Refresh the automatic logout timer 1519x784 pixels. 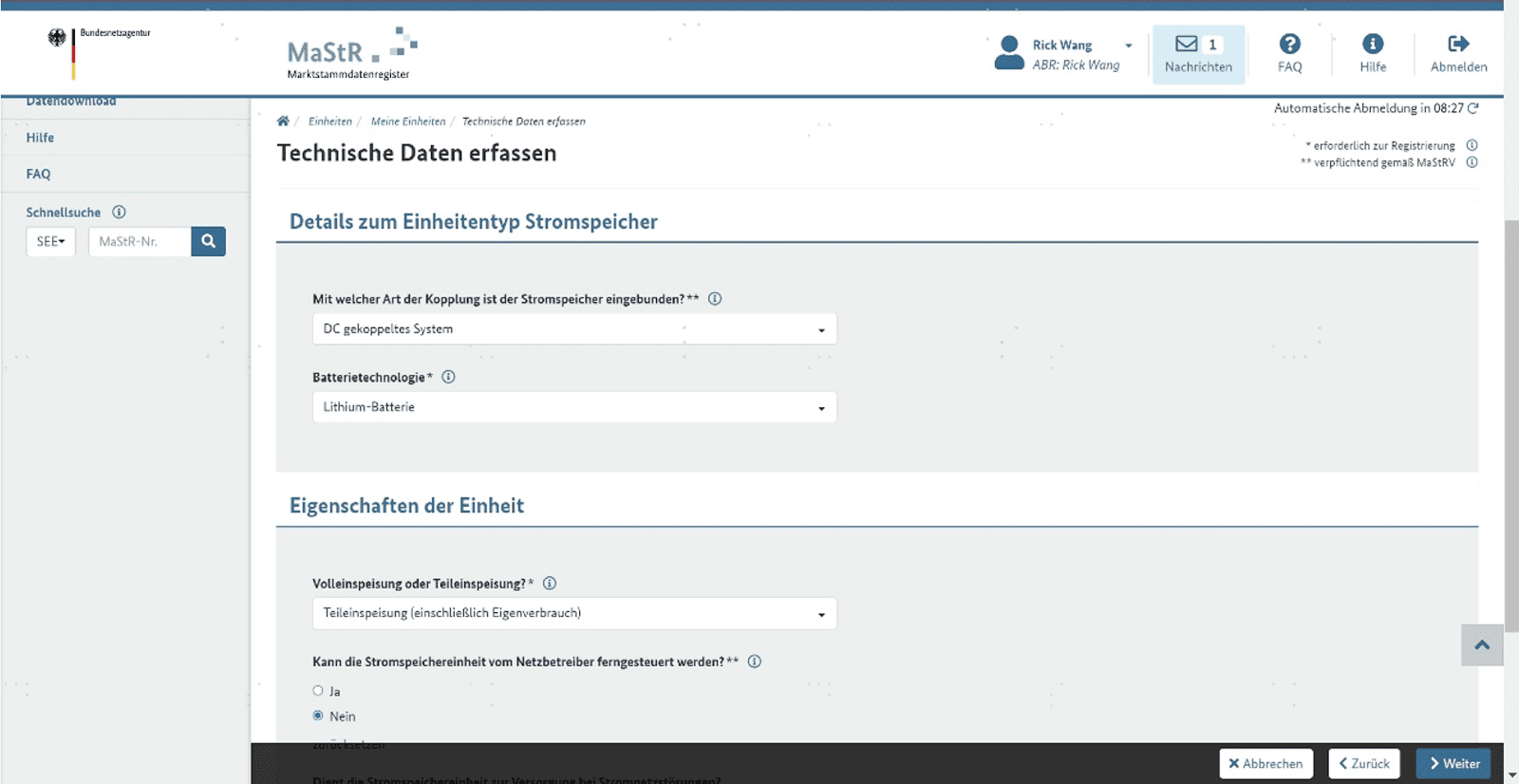point(1473,108)
